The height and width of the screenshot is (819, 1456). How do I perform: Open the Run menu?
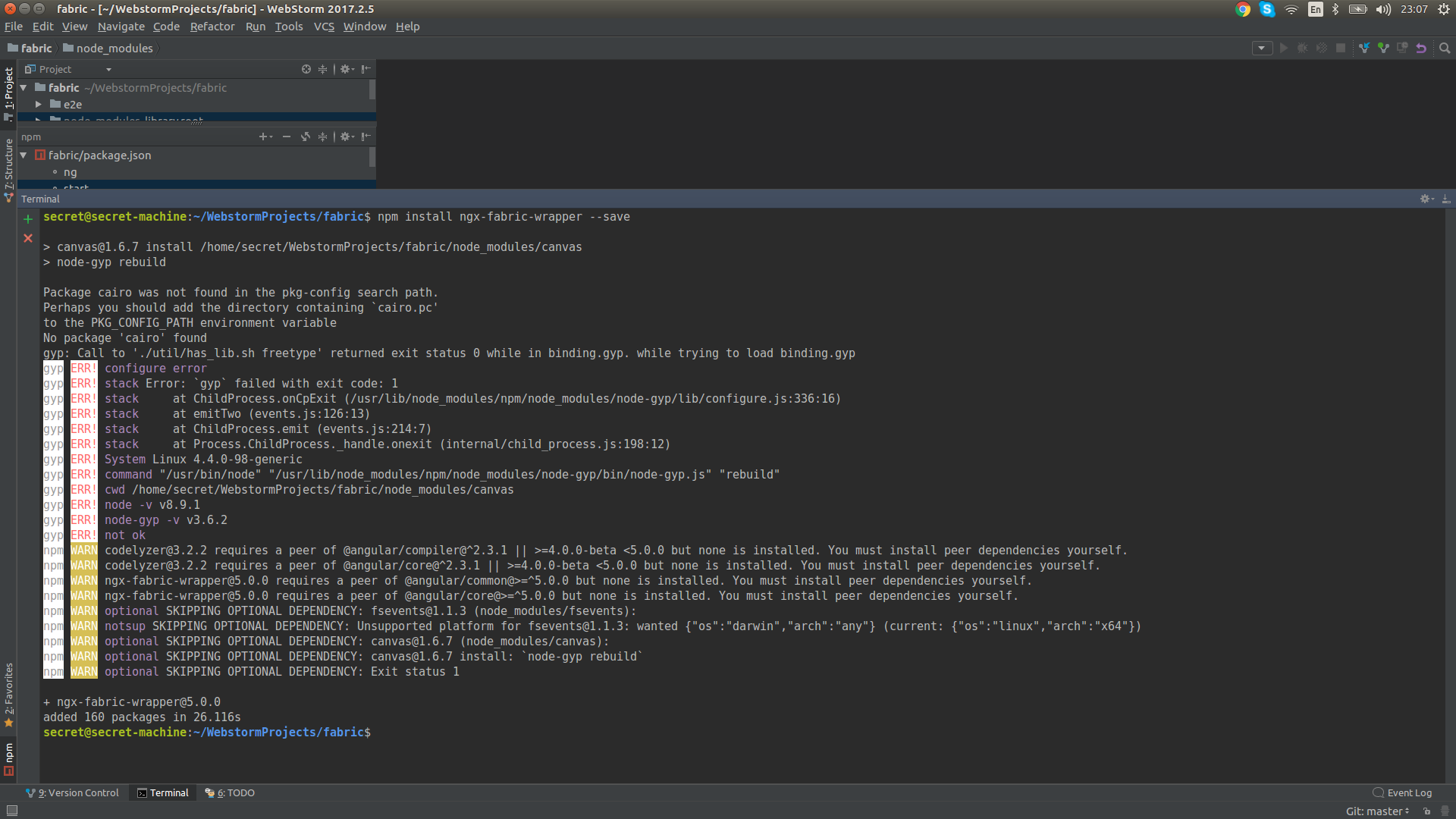pos(256,26)
